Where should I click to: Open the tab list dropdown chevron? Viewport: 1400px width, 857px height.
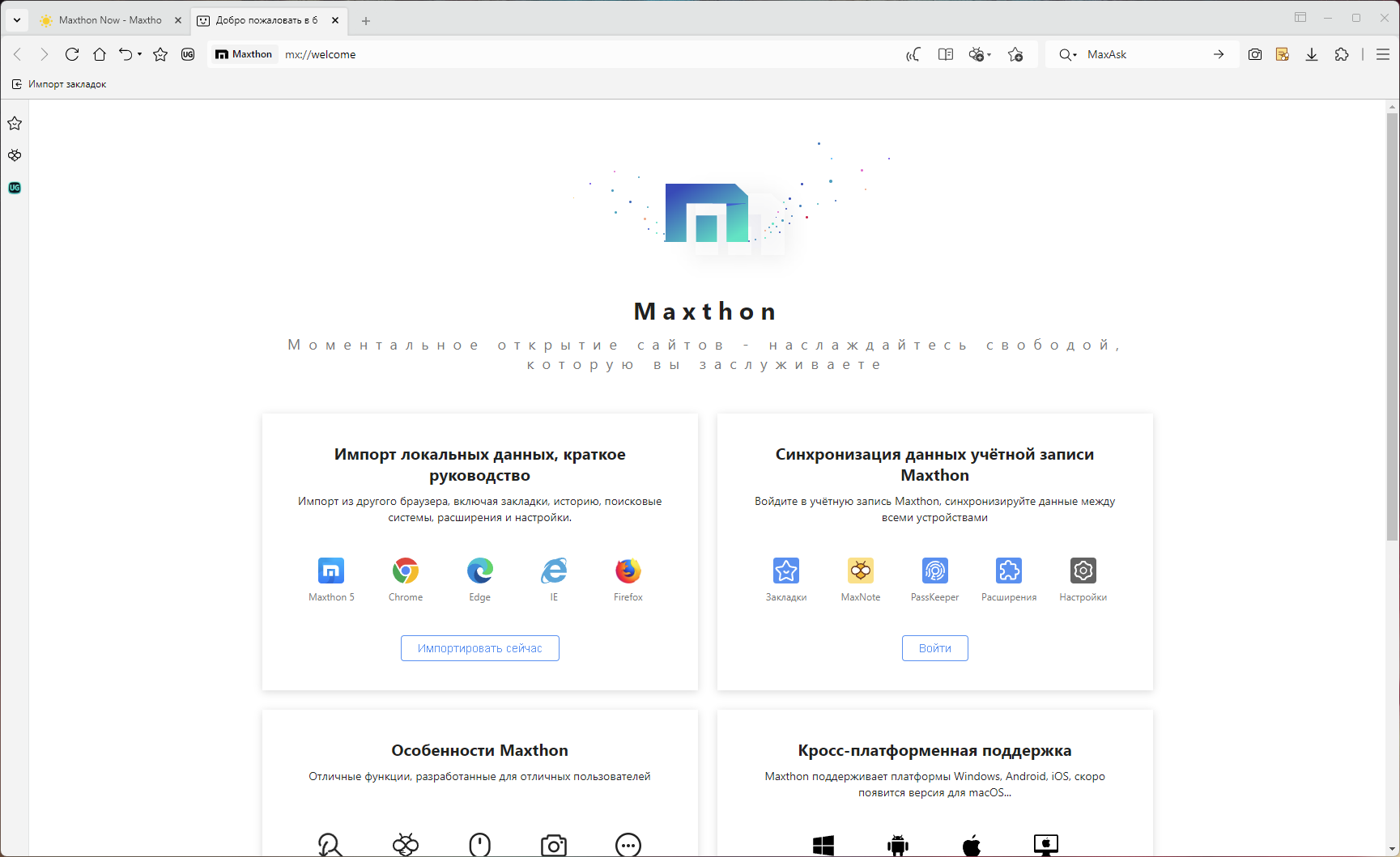[x=17, y=20]
